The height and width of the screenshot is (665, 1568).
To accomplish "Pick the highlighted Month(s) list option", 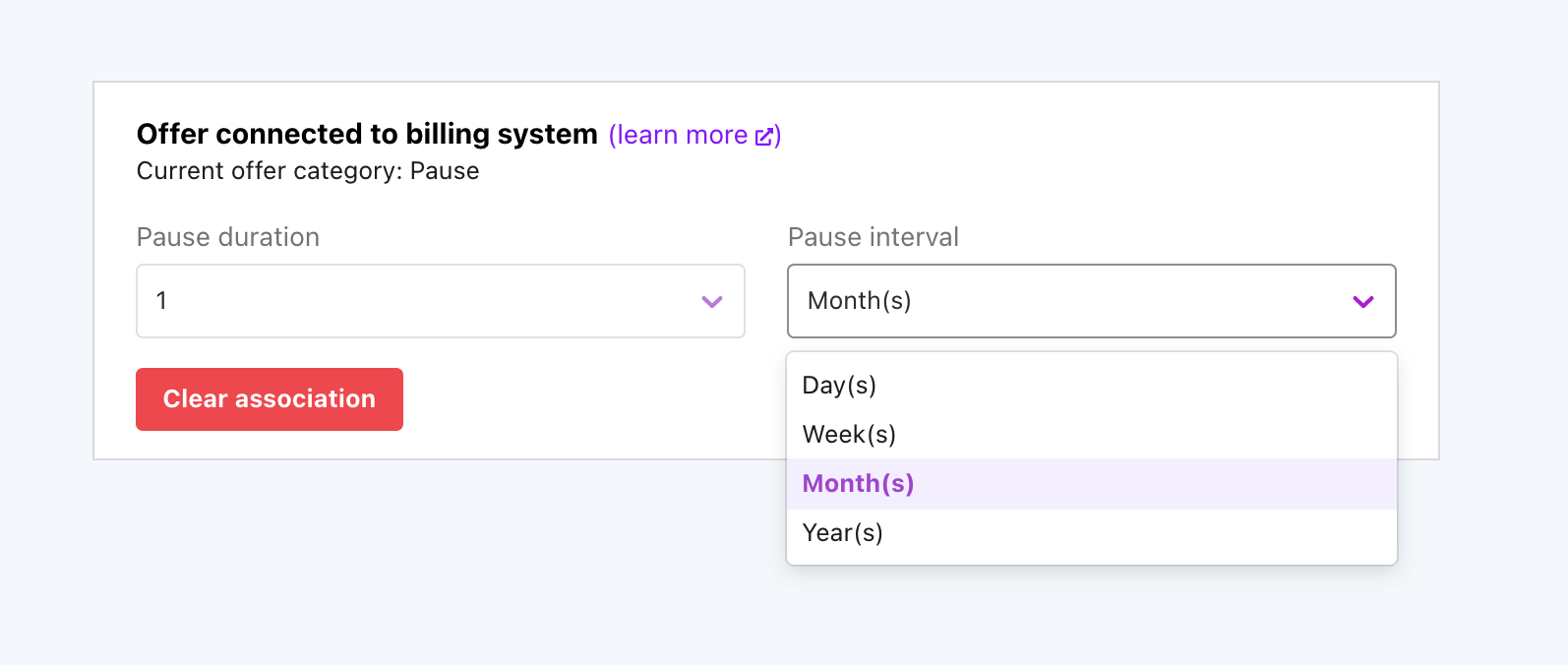I will coord(858,484).
